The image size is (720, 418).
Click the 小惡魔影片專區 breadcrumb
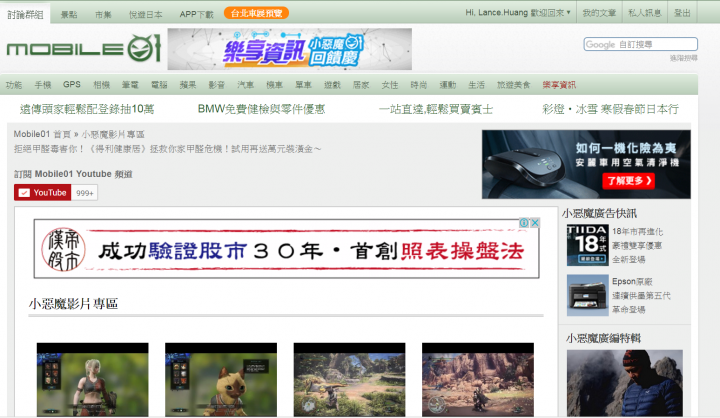pyautogui.click(x=113, y=134)
